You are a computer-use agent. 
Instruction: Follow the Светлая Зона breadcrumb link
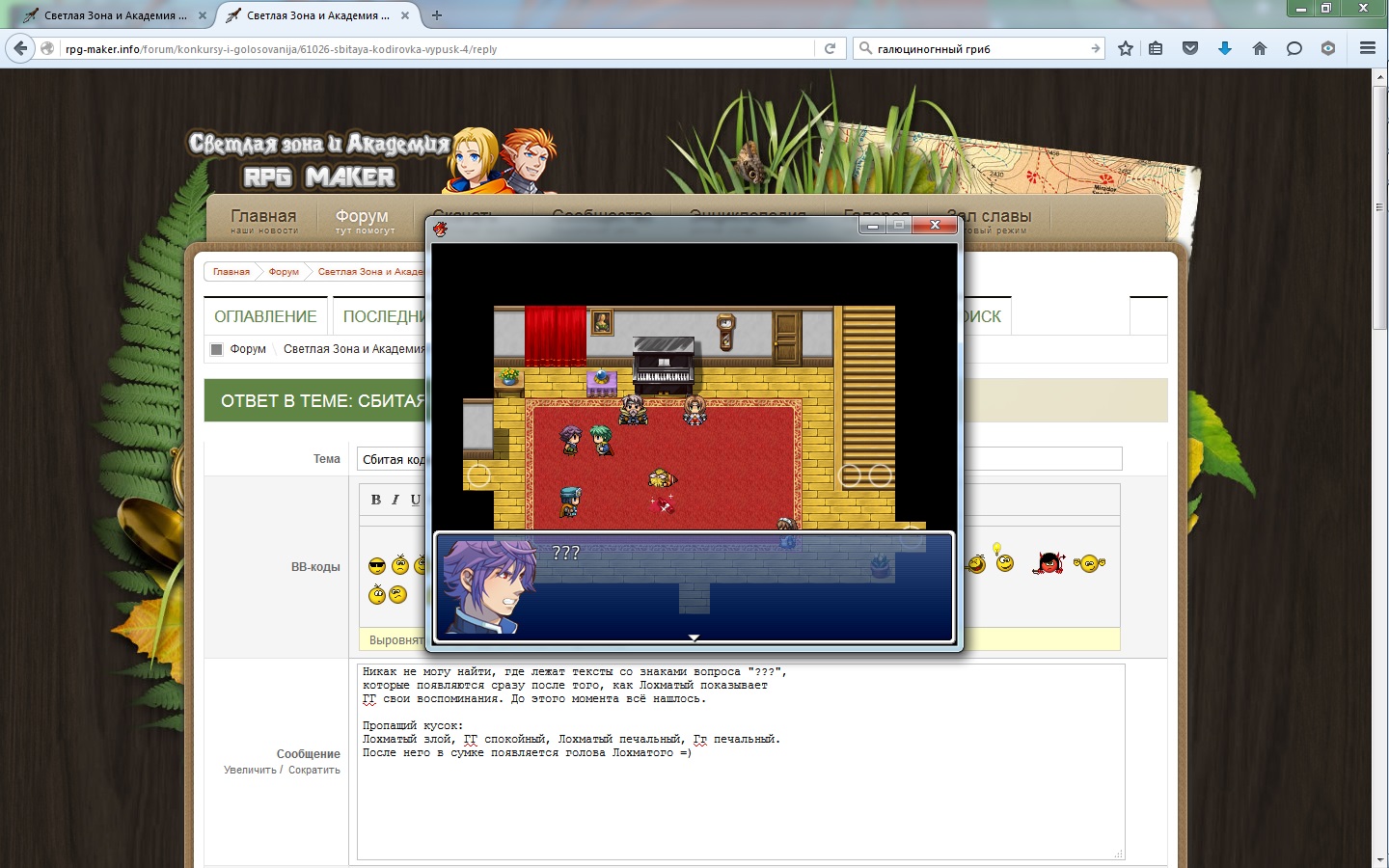coord(371,272)
